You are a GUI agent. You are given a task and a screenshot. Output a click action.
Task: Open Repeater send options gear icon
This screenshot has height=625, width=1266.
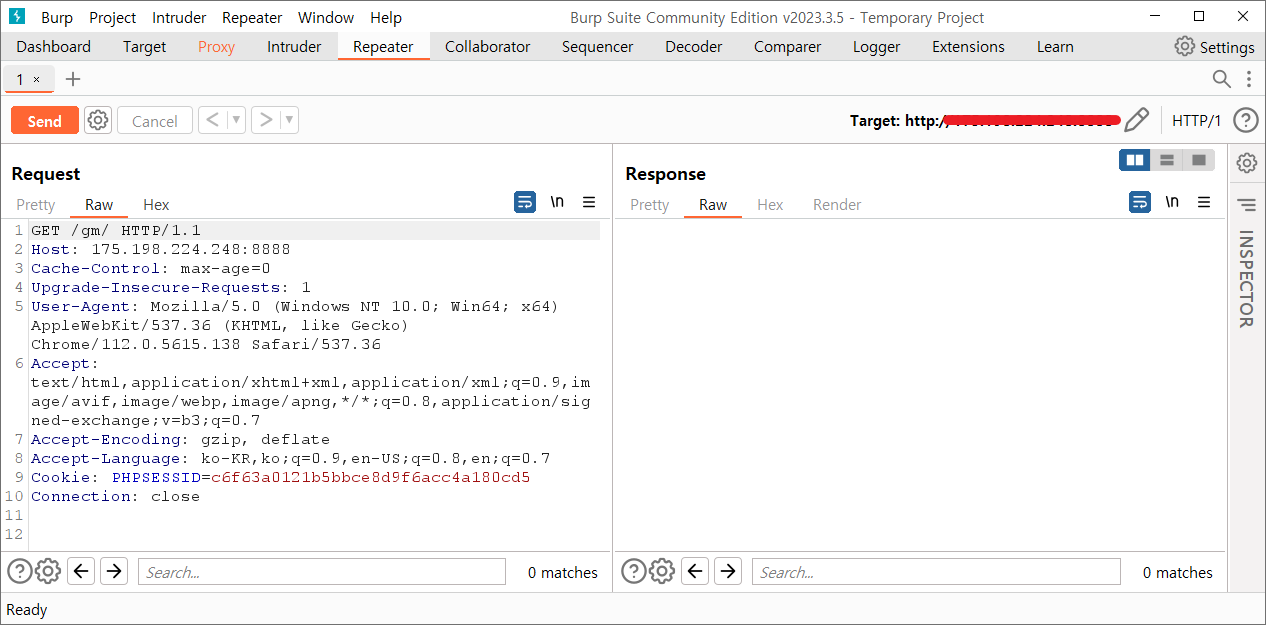tap(97, 121)
